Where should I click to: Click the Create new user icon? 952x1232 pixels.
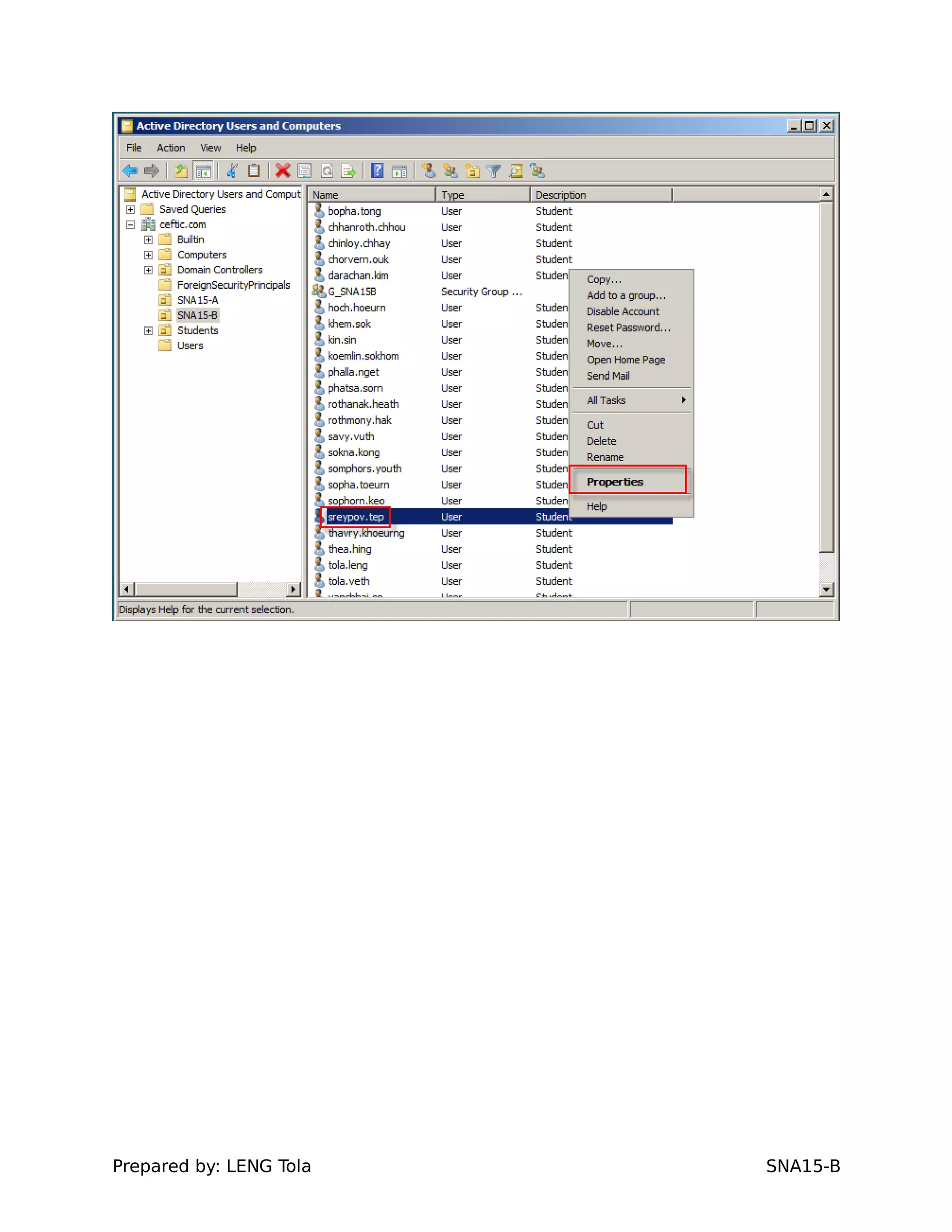[x=428, y=170]
